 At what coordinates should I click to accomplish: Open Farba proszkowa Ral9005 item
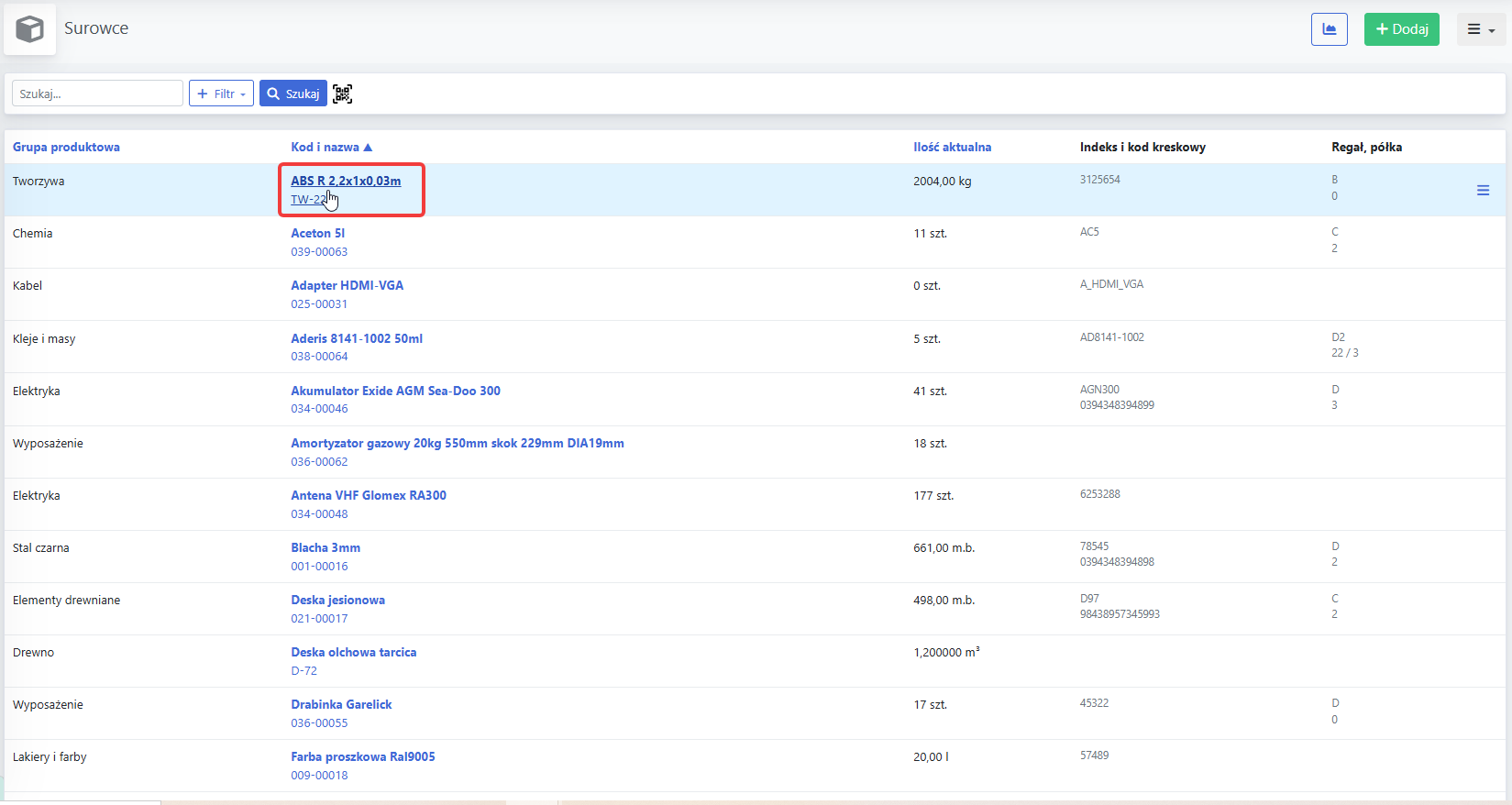pos(363,756)
